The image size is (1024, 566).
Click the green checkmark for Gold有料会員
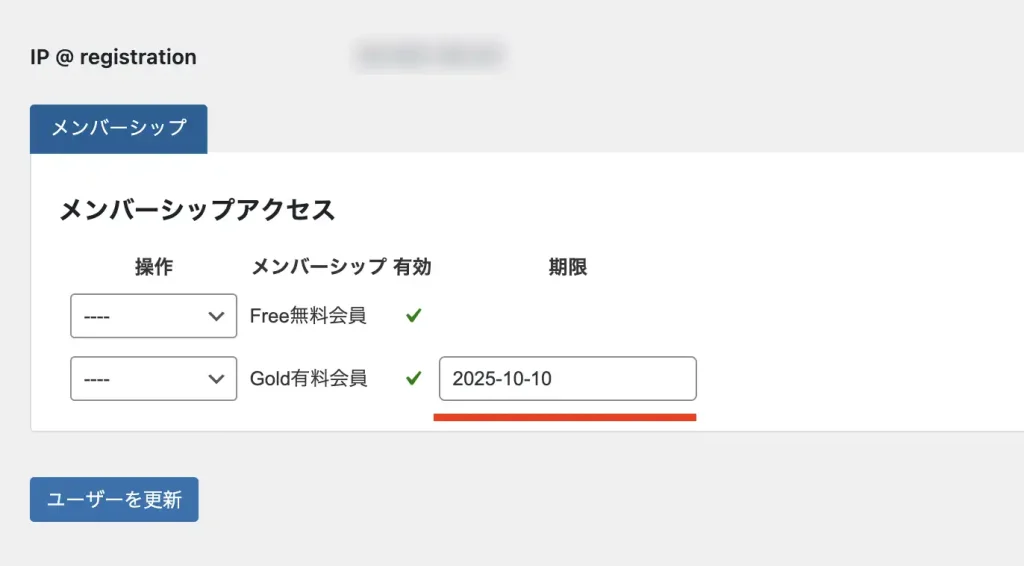click(413, 379)
